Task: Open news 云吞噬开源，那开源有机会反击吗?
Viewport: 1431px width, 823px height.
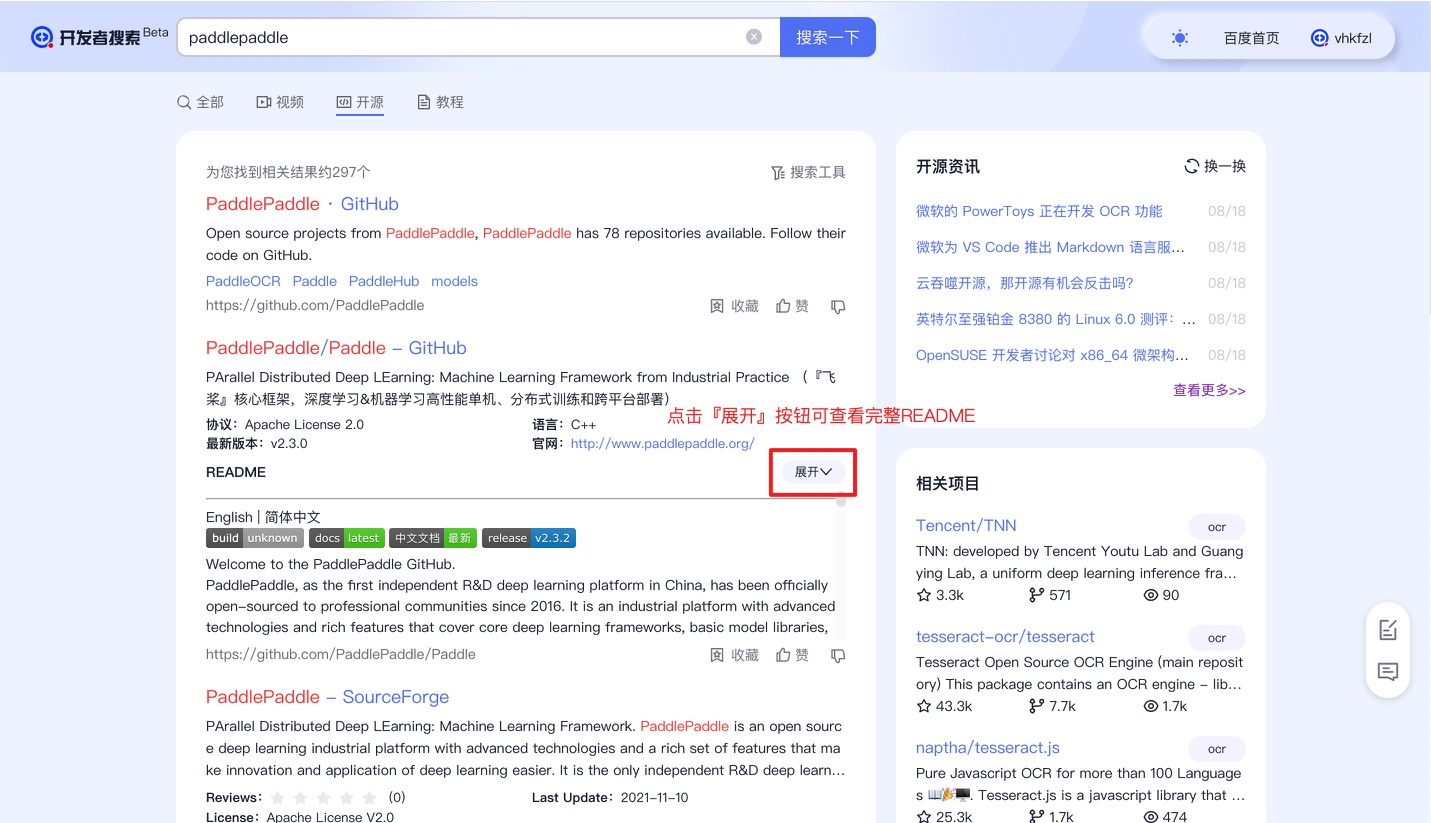Action: click(x=1025, y=283)
